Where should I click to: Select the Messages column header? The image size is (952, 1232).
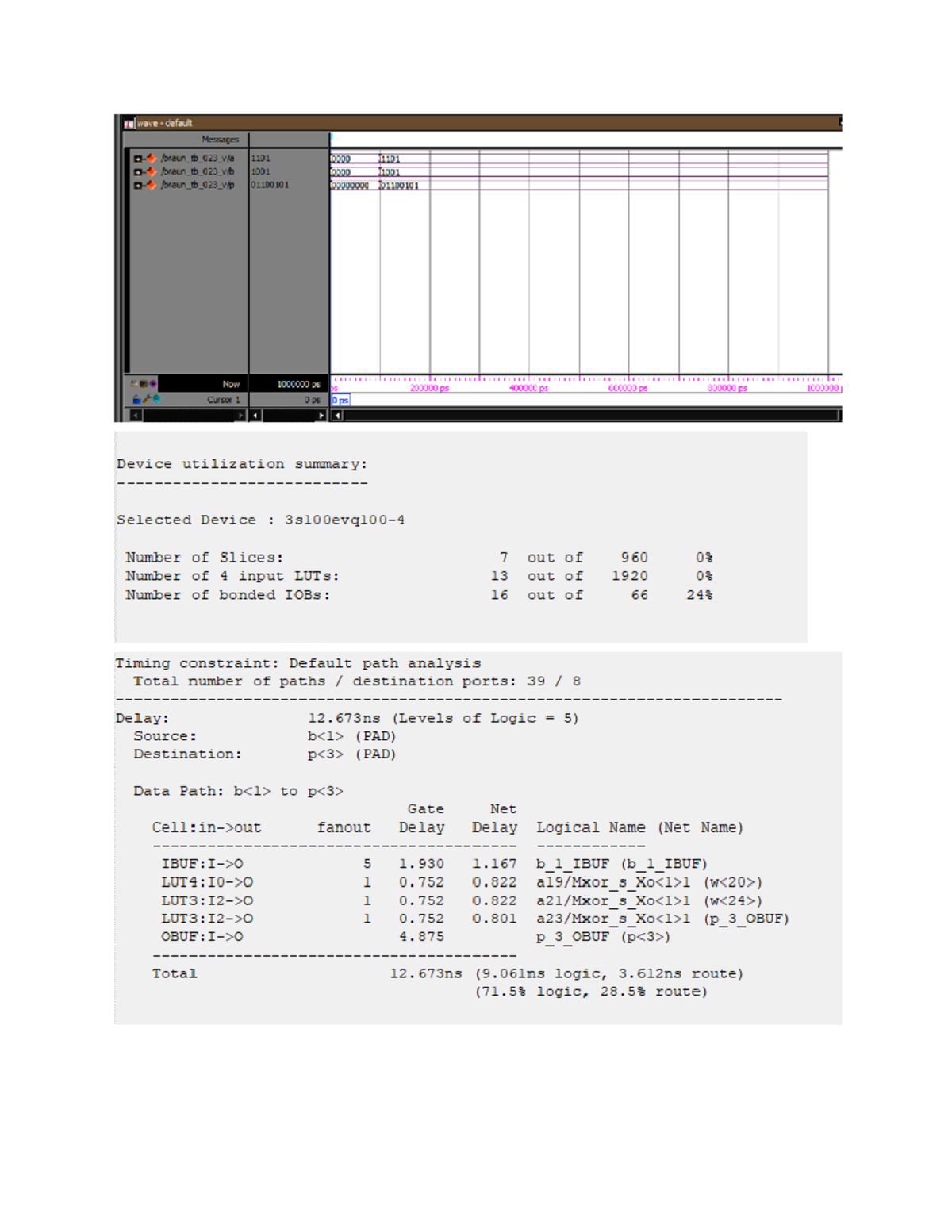[221, 140]
